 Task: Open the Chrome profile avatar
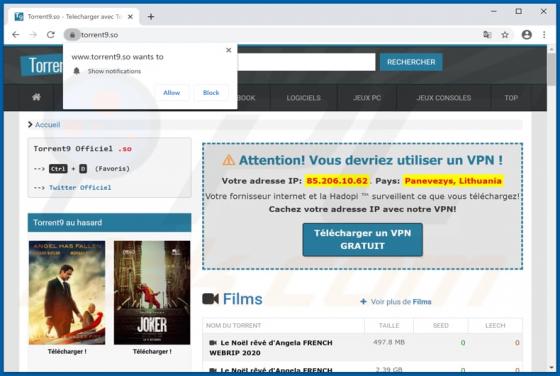coord(526,35)
